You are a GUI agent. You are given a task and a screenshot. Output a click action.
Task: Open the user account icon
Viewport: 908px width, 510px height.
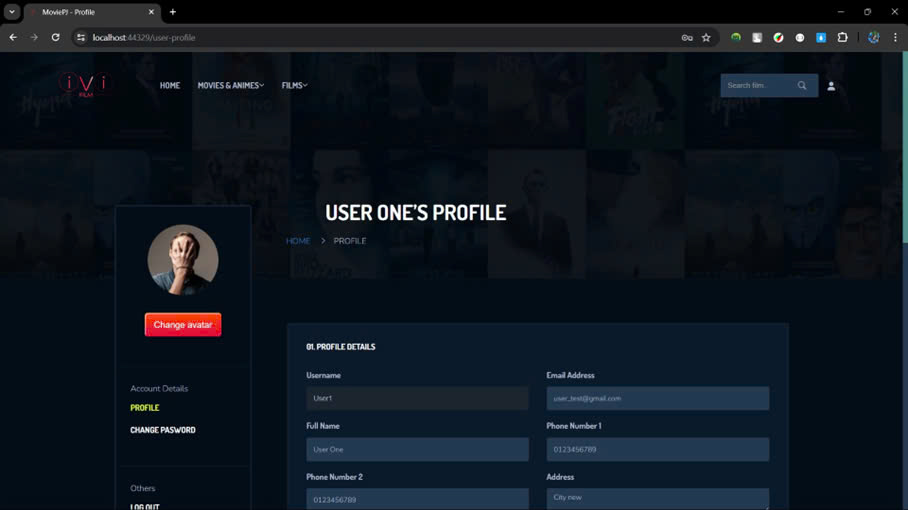(831, 86)
